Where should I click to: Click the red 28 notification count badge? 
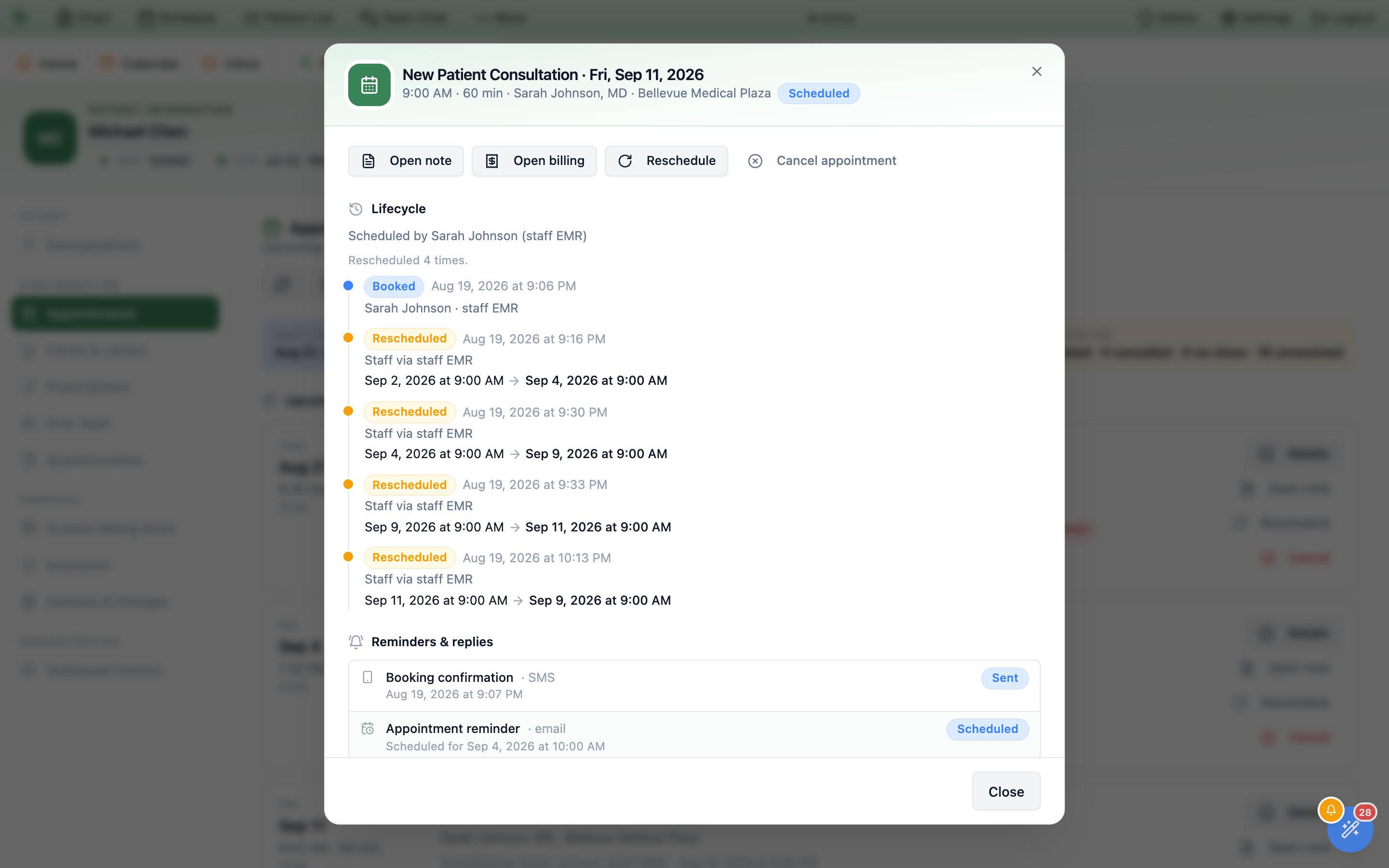point(1365,813)
